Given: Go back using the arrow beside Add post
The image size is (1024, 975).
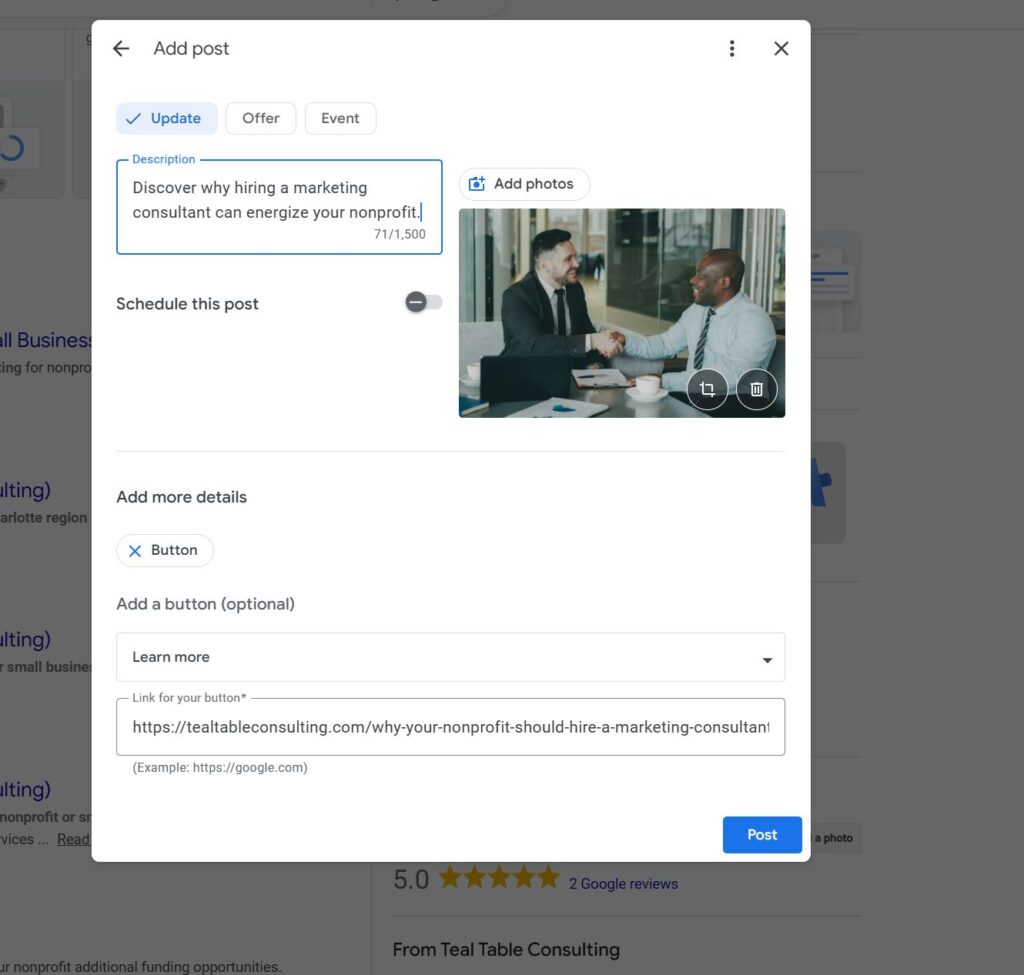Looking at the screenshot, I should point(121,48).
